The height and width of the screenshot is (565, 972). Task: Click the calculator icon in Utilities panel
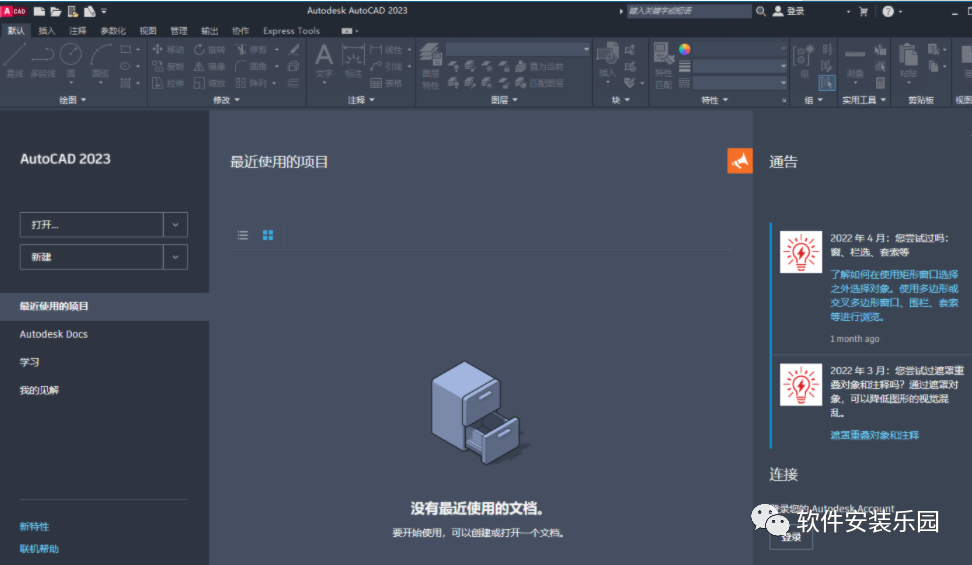[880, 83]
